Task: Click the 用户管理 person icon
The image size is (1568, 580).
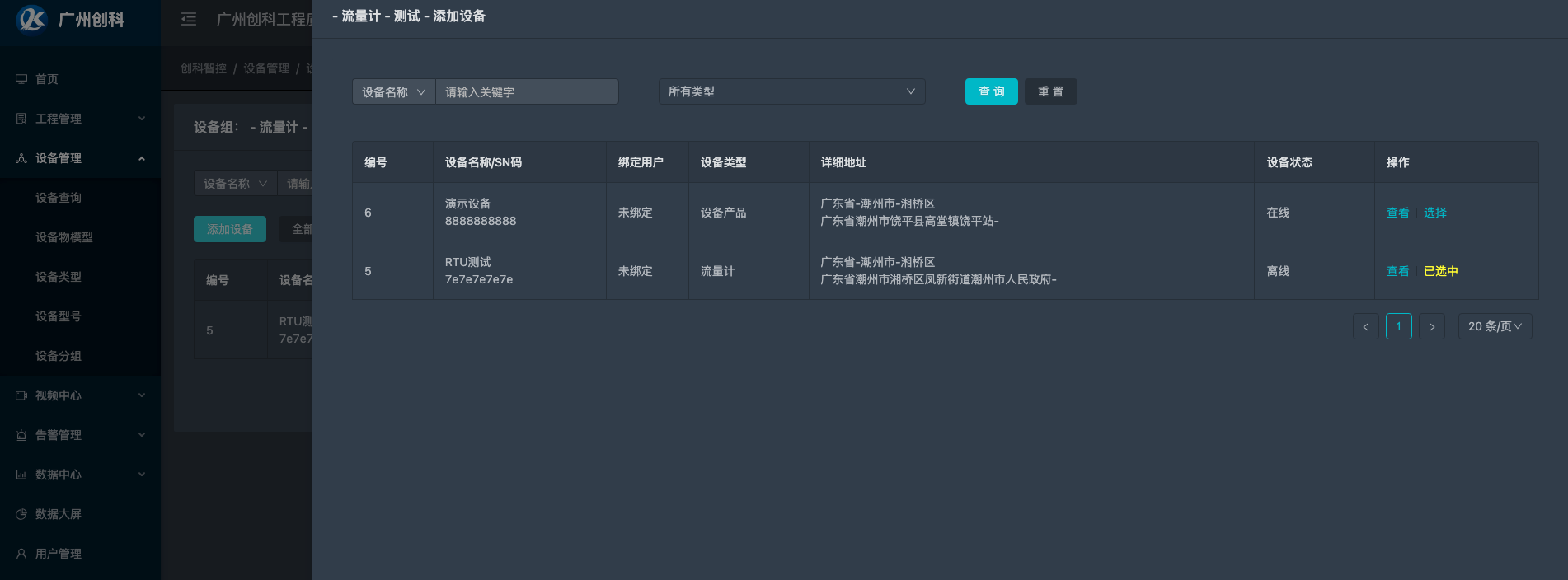Action: coord(21,554)
